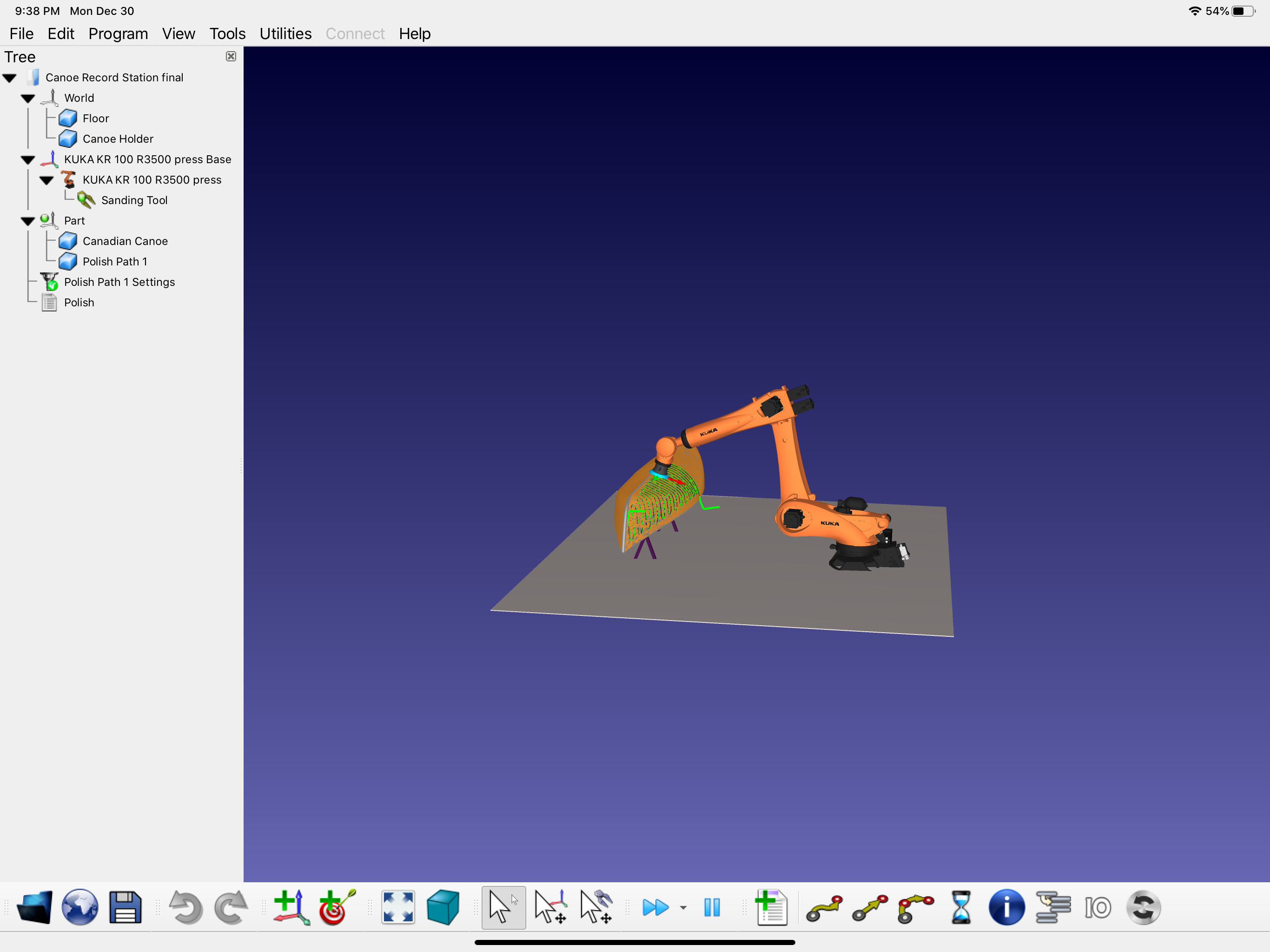The image size is (1270, 952).
Task: Select Polish Path 1 object
Action: point(115,262)
